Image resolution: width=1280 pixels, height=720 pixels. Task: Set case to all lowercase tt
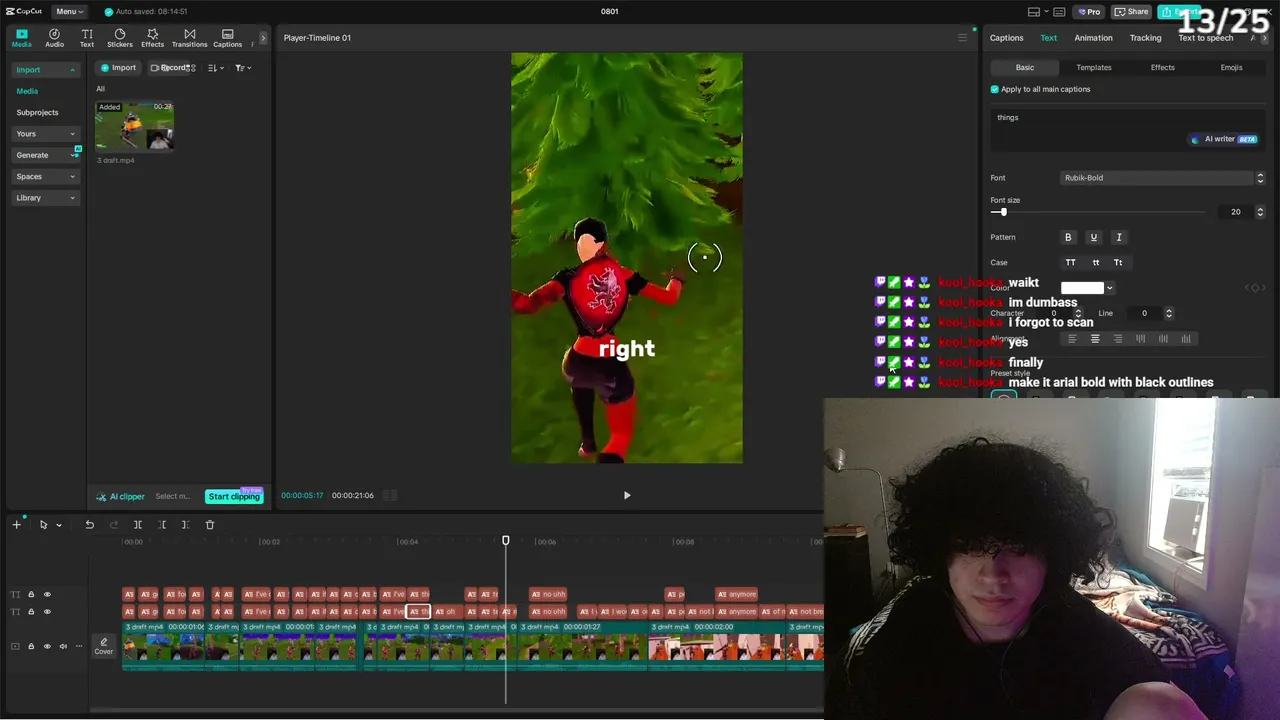click(x=1095, y=263)
